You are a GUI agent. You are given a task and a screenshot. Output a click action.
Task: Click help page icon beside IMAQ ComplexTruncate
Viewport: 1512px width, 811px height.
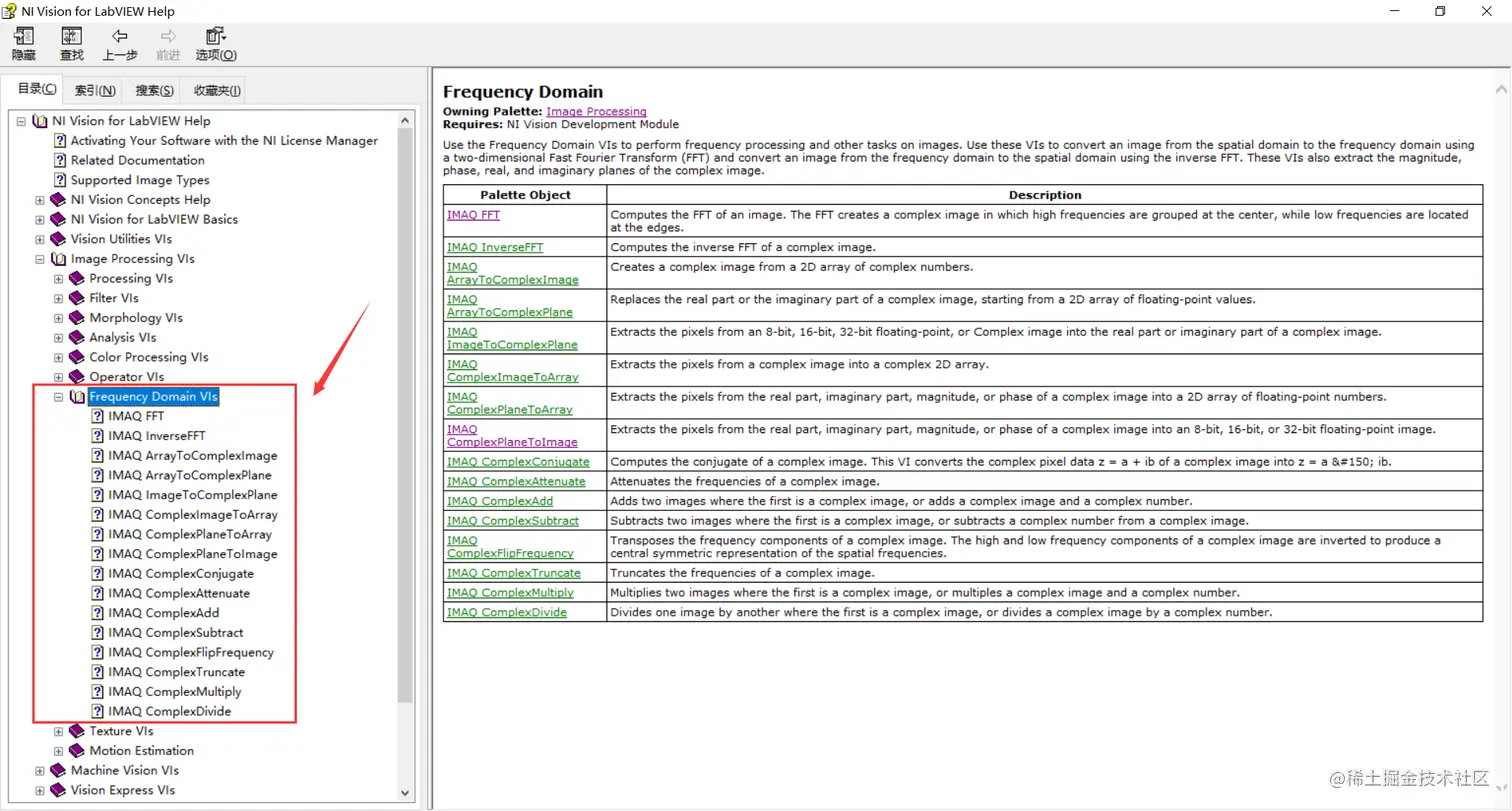click(98, 672)
